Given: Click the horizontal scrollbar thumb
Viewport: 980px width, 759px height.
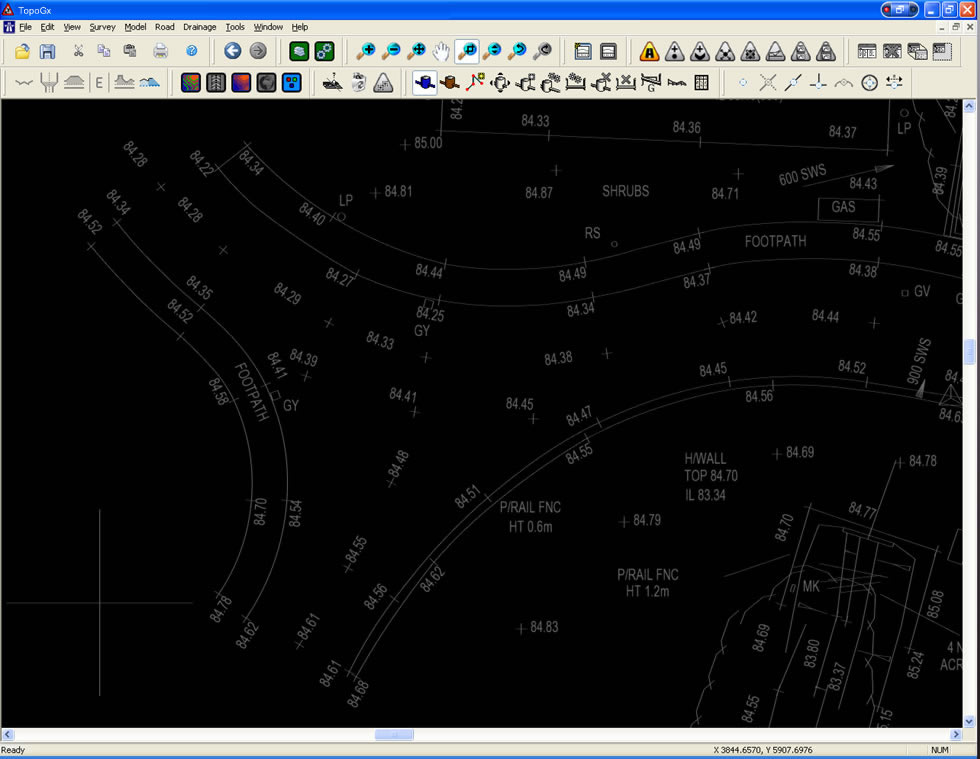Looking at the screenshot, I should click(x=394, y=735).
